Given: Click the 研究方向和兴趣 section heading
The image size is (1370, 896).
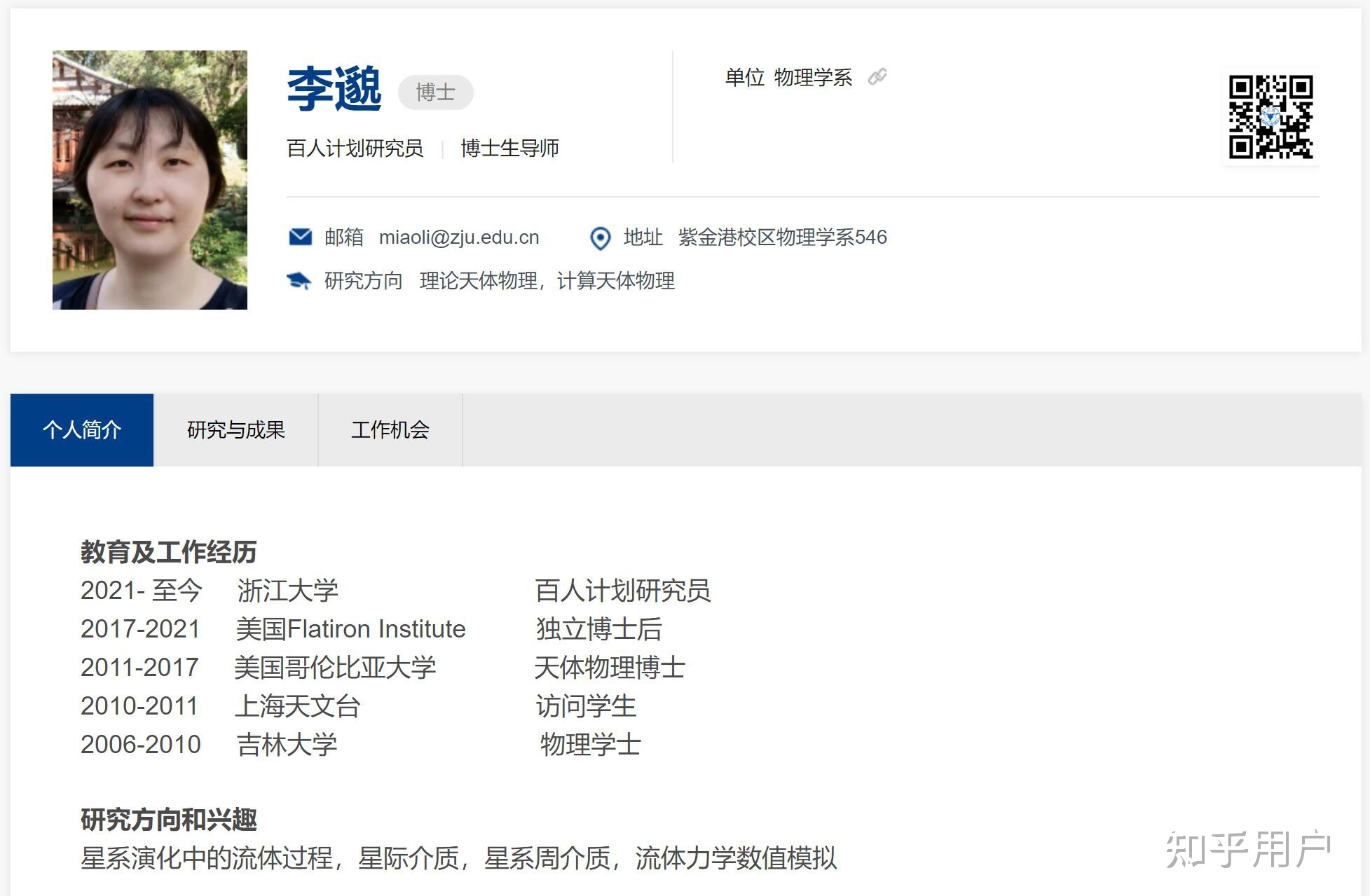Looking at the screenshot, I should tap(168, 819).
